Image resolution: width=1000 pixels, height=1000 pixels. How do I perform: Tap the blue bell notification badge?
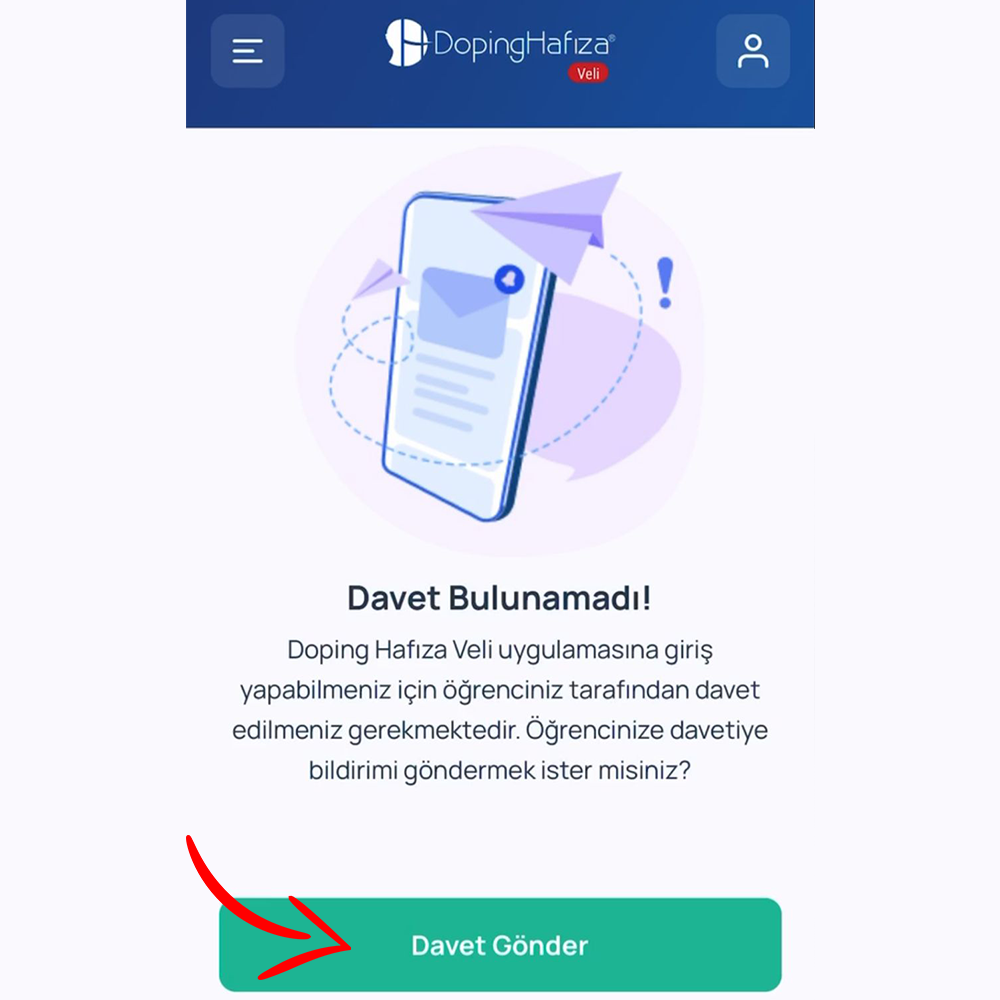[509, 279]
